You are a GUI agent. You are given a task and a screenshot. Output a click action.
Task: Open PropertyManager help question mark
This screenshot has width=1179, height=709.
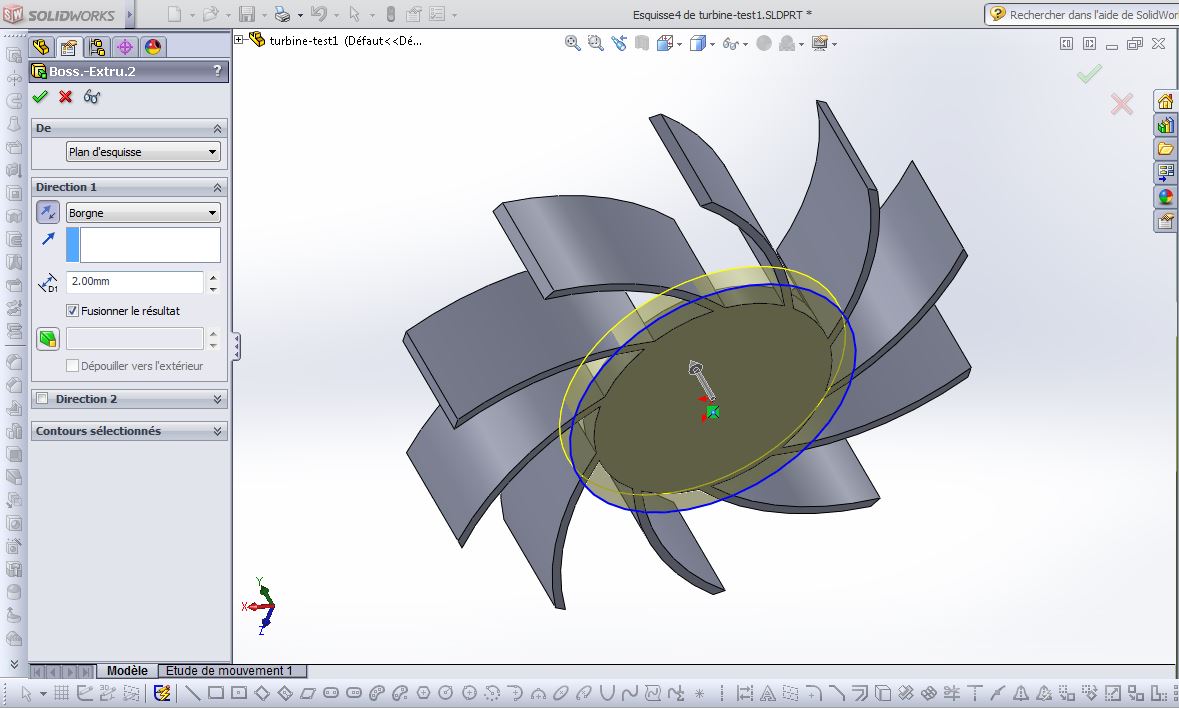[x=217, y=71]
